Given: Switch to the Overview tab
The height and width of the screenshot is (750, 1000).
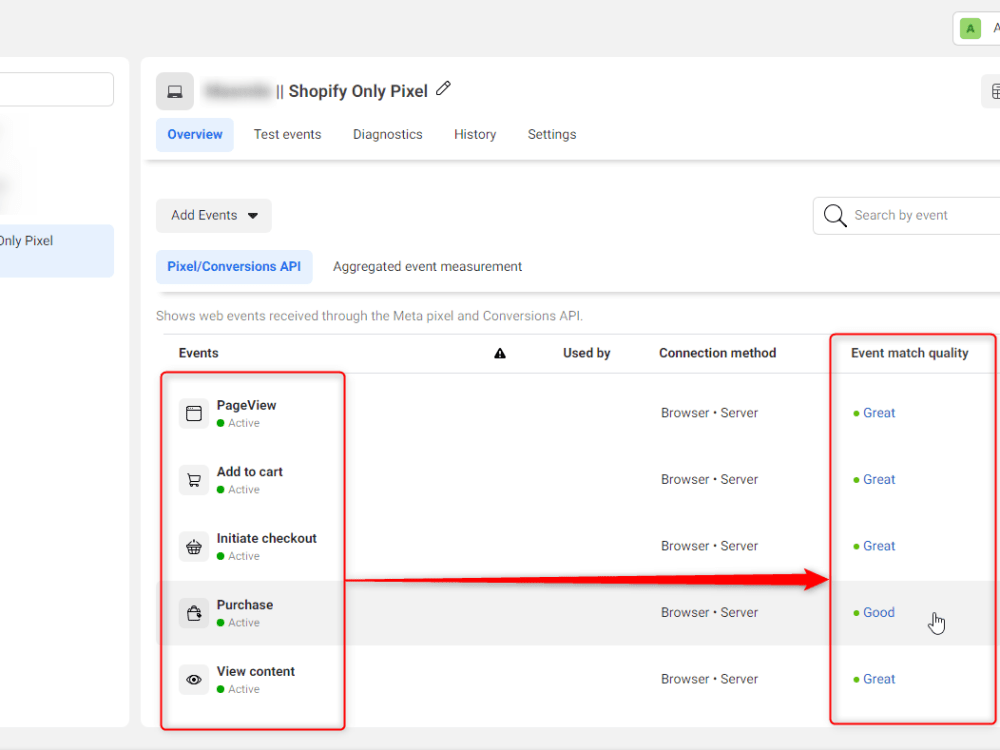Looking at the screenshot, I should (x=195, y=135).
